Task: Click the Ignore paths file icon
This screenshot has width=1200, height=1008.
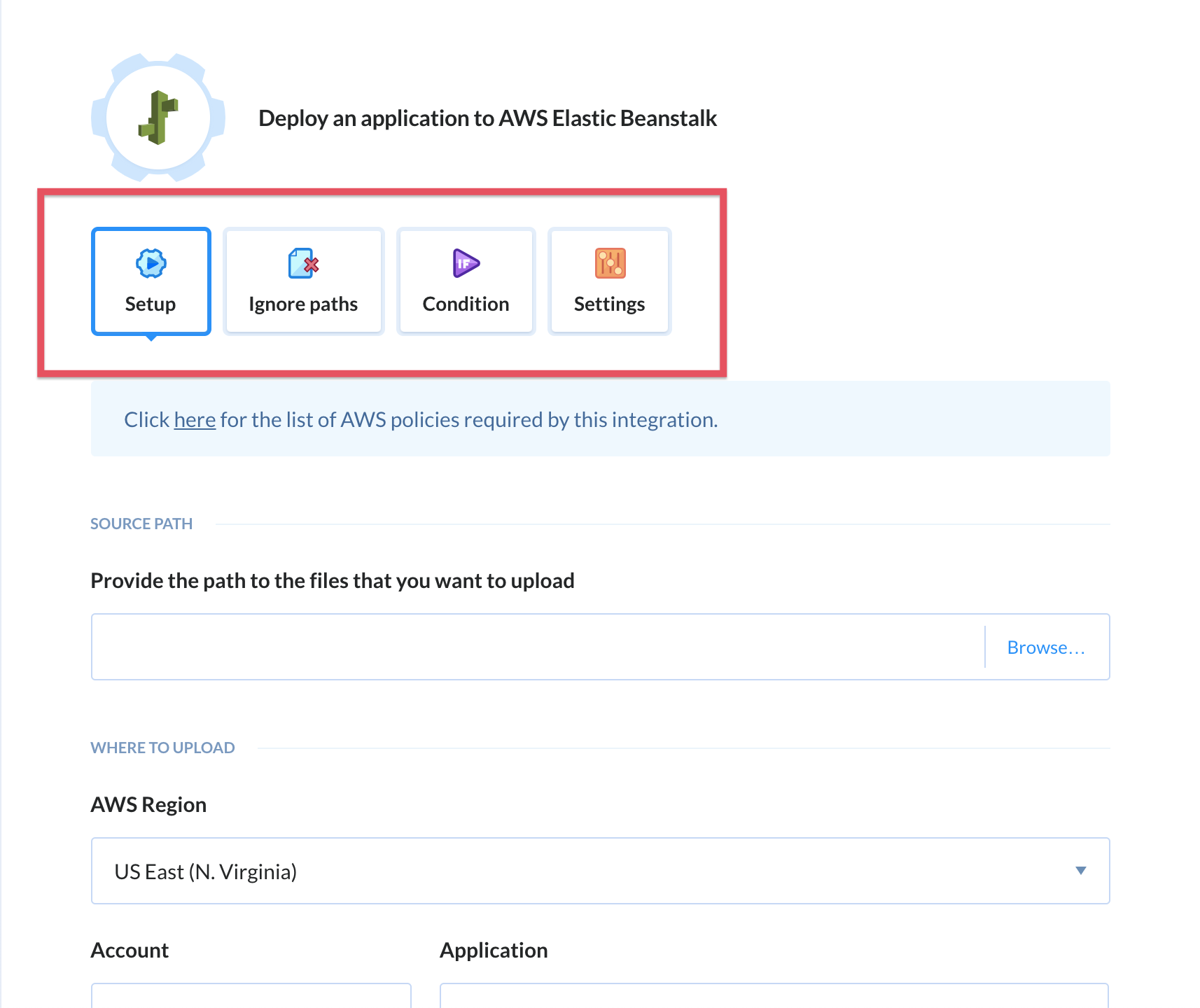Action: pos(303,263)
